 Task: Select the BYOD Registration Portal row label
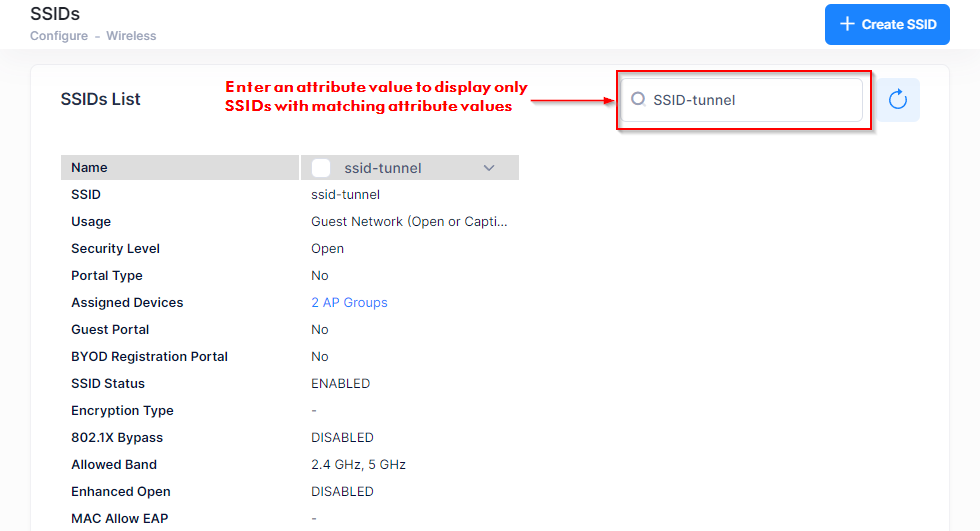(149, 356)
